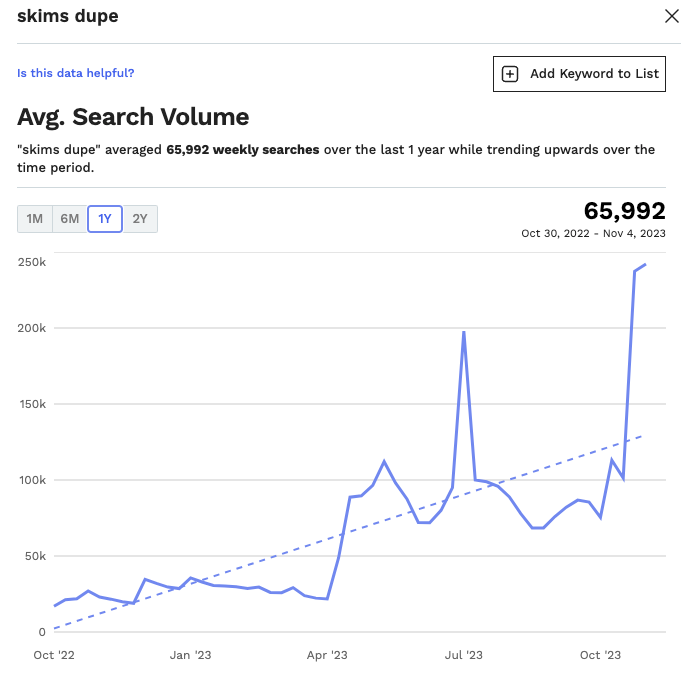Viewport: 692px width, 688px height.
Task: Click the 50k y-axis label
Action: [35, 556]
